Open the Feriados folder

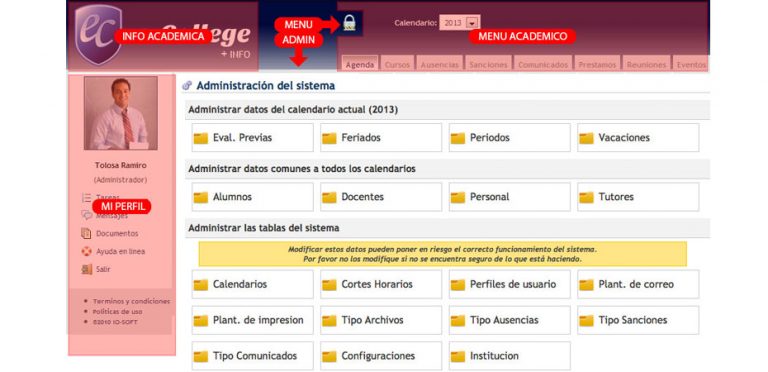(x=381, y=138)
